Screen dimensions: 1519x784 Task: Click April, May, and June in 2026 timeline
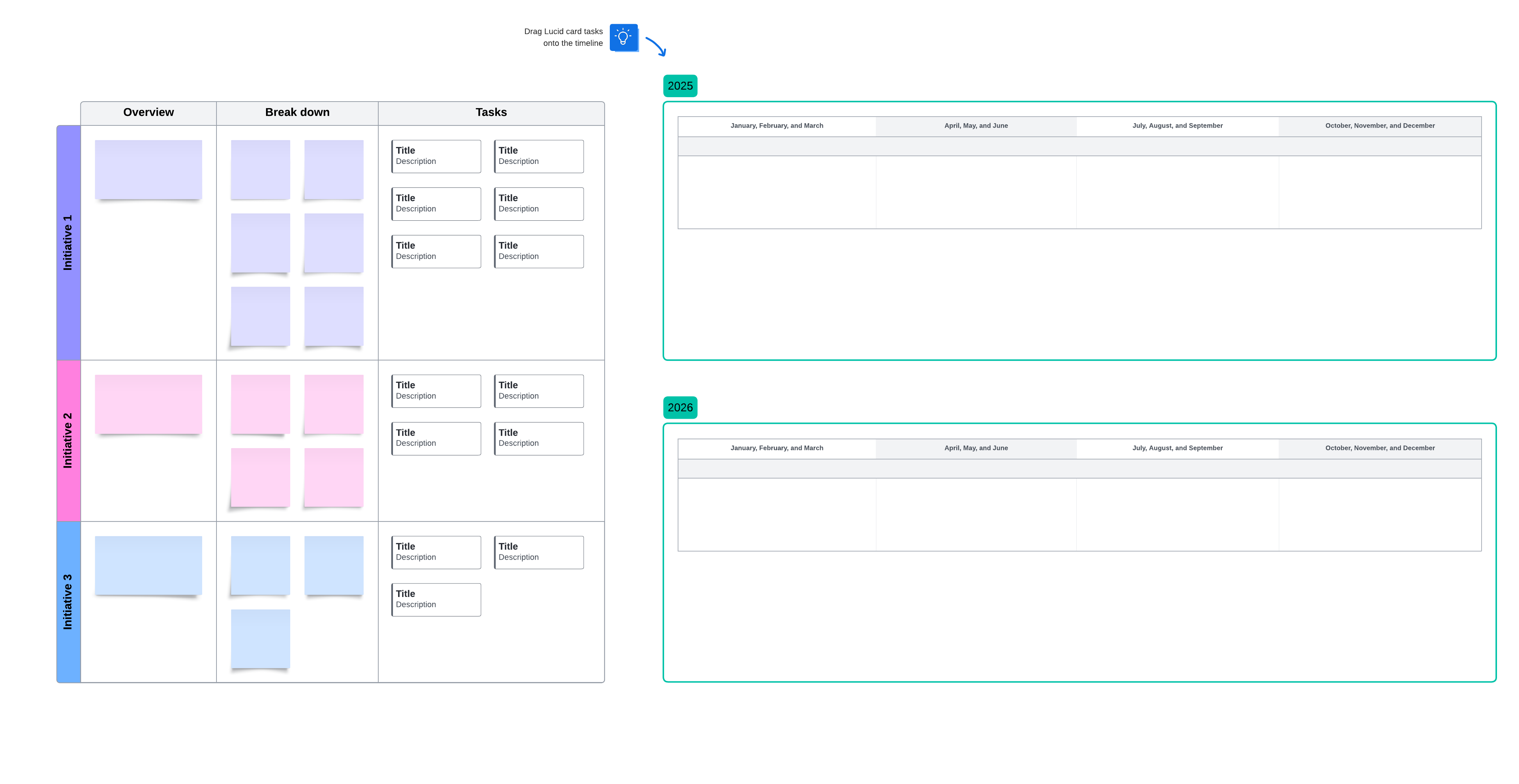click(976, 448)
